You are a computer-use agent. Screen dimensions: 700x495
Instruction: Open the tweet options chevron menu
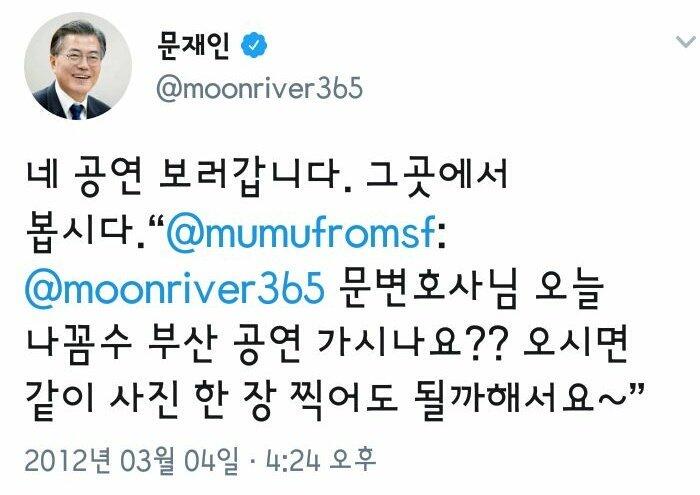(x=686, y=42)
